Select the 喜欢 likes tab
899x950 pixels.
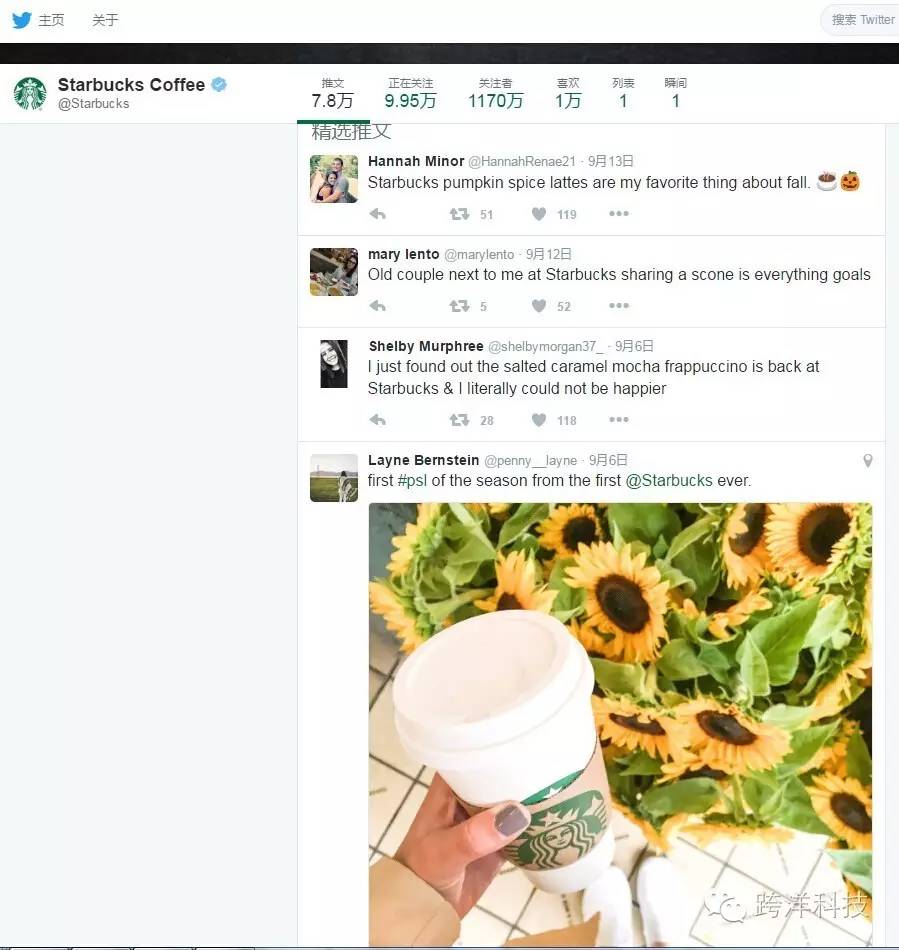tap(568, 93)
